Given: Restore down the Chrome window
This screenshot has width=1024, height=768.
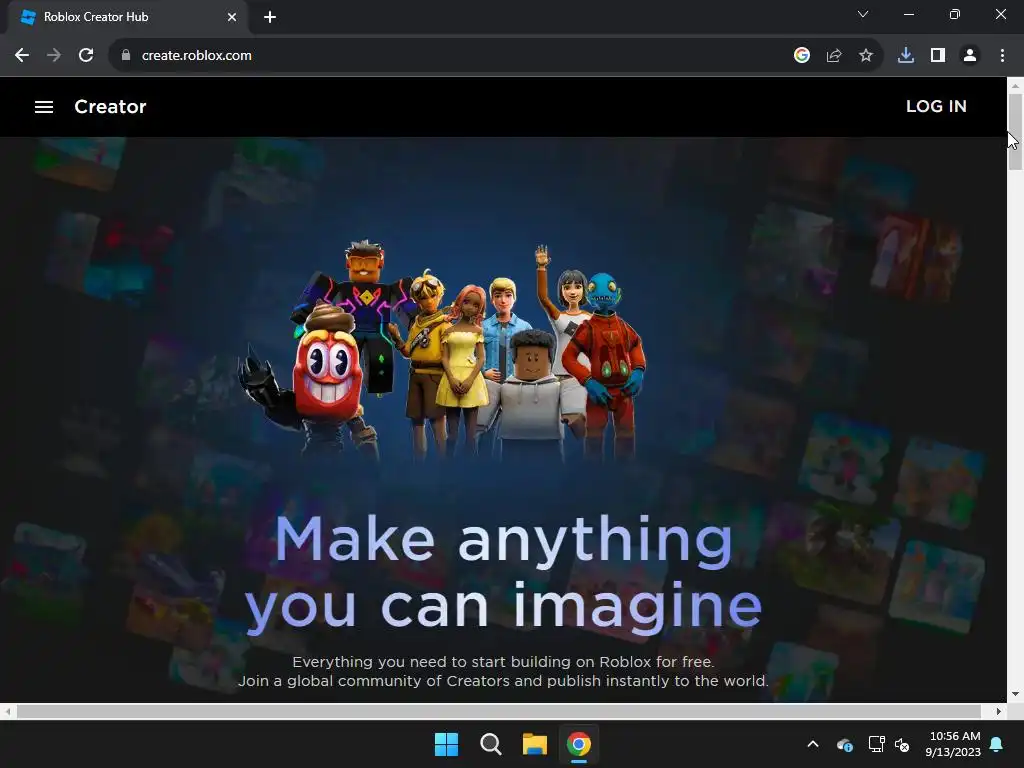Looking at the screenshot, I should [955, 14].
